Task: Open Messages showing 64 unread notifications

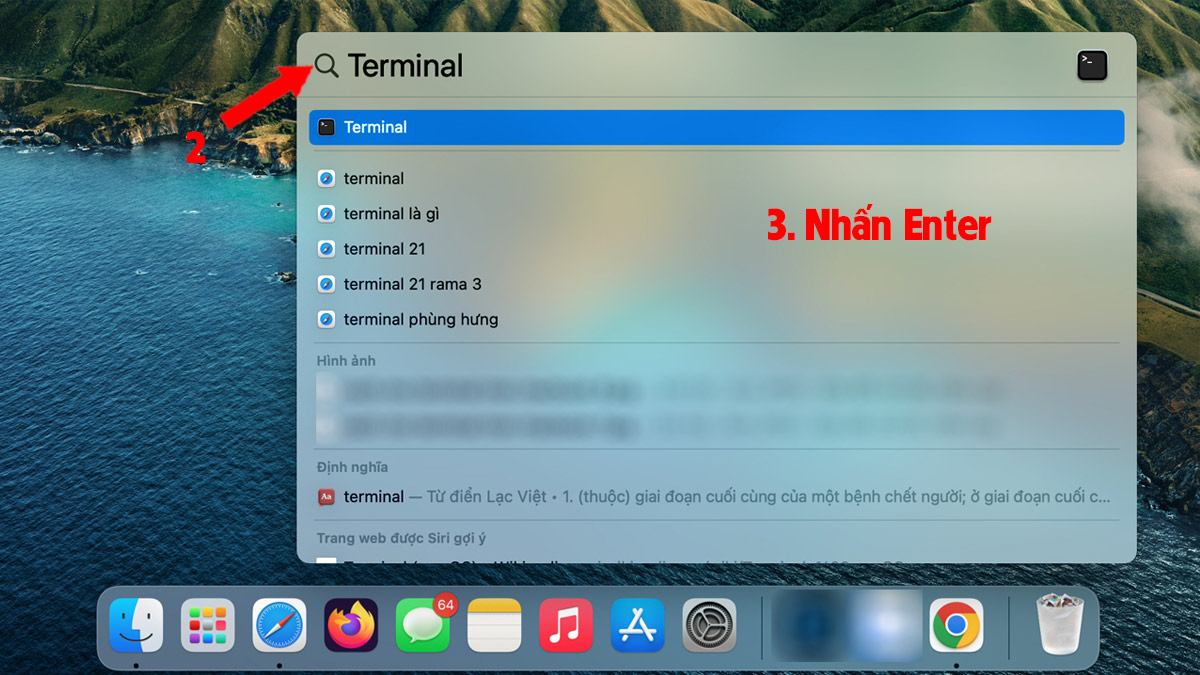Action: pos(423,627)
